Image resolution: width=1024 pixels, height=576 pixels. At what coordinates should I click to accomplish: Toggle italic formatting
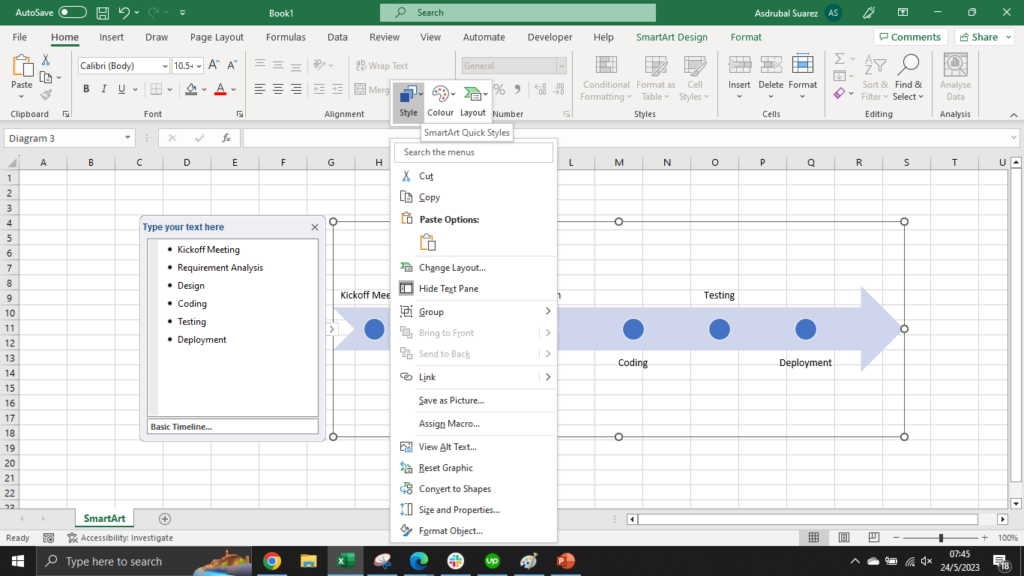[x=102, y=88]
